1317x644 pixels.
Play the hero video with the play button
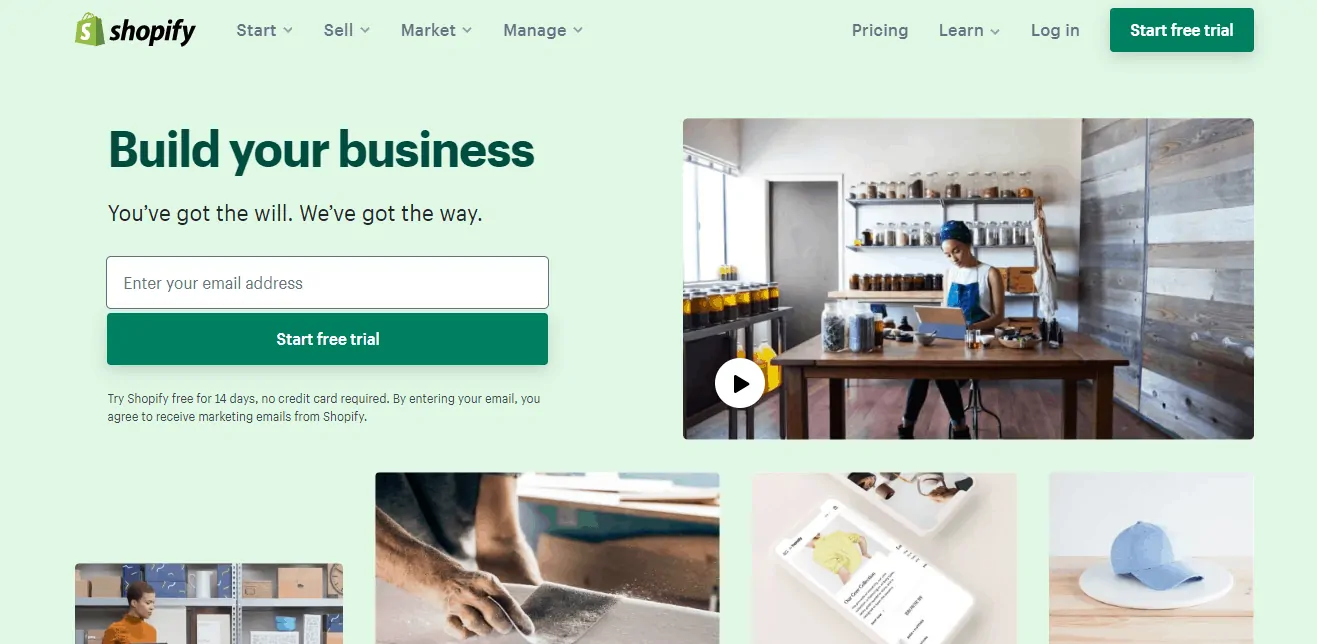pos(740,383)
